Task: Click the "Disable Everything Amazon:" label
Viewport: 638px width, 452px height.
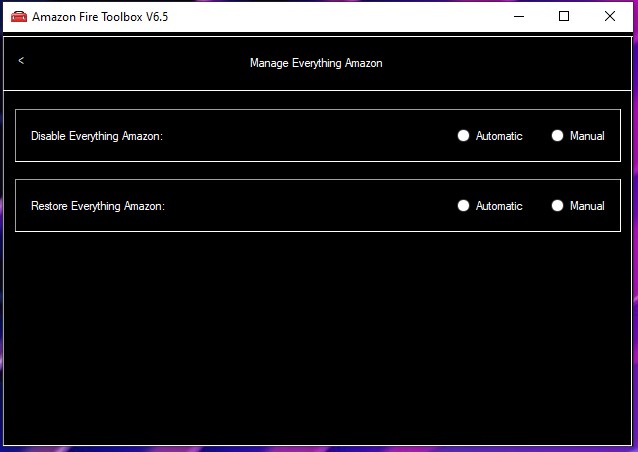Action: pyautogui.click(x=97, y=136)
